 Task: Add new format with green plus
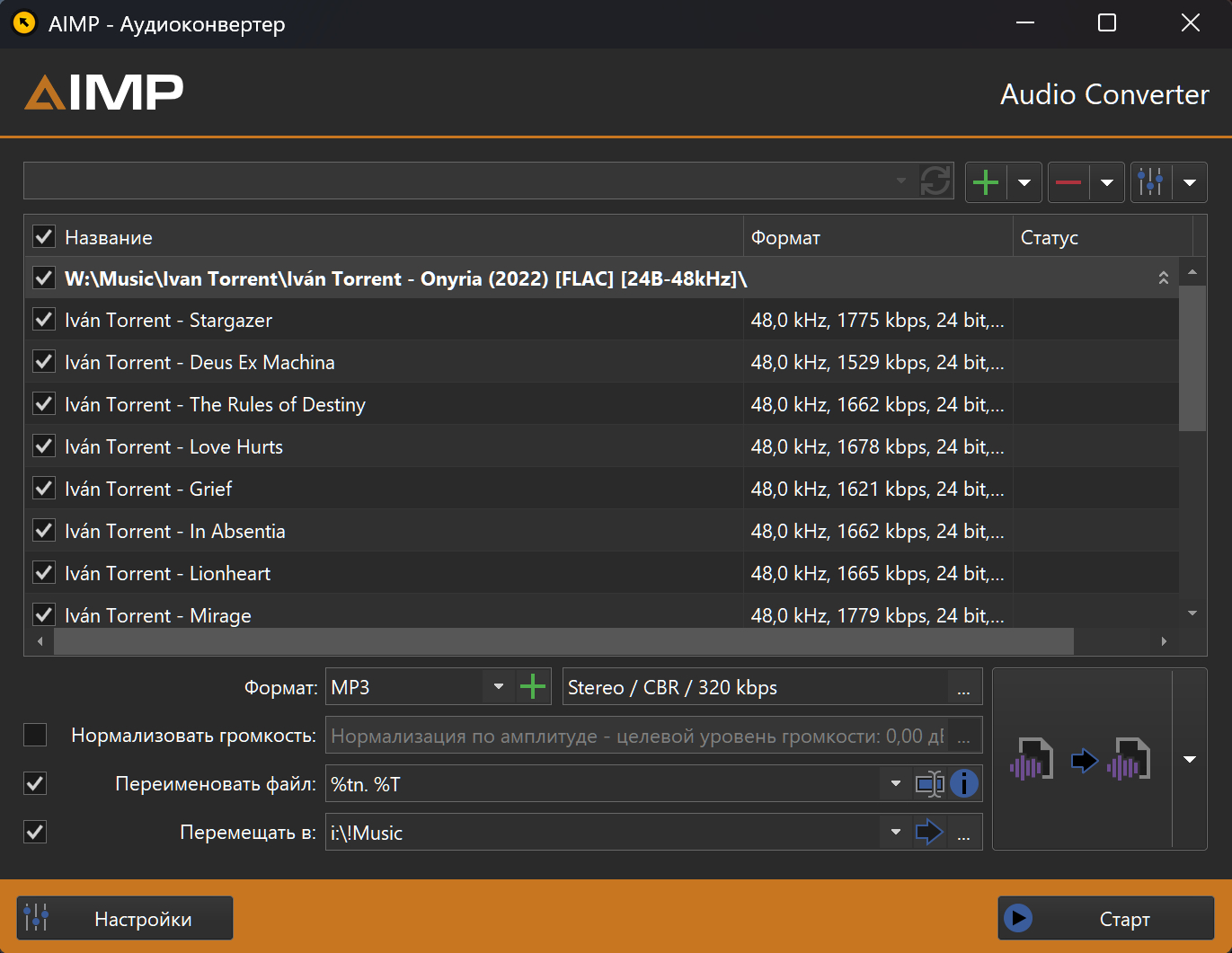533,687
